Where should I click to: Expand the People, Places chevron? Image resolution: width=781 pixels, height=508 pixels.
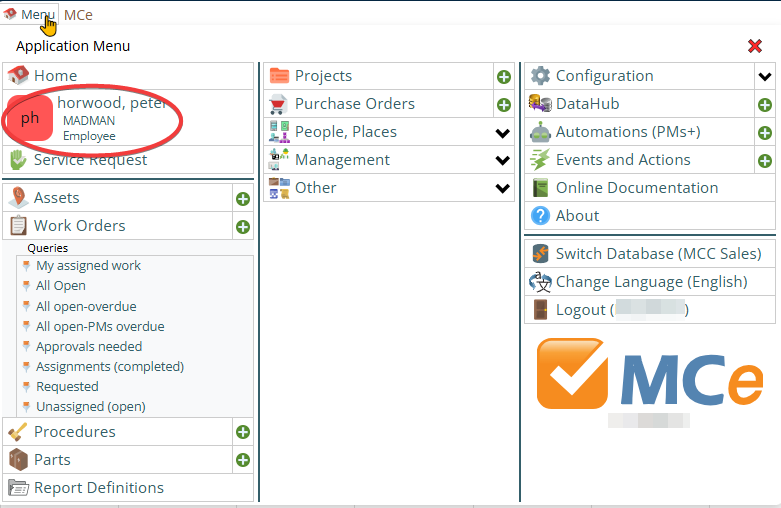(503, 133)
